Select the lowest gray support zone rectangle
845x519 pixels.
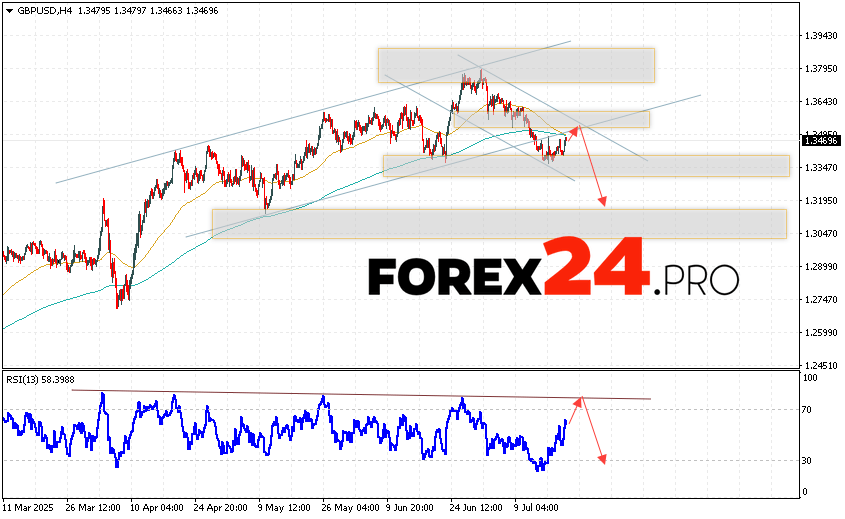pos(498,223)
